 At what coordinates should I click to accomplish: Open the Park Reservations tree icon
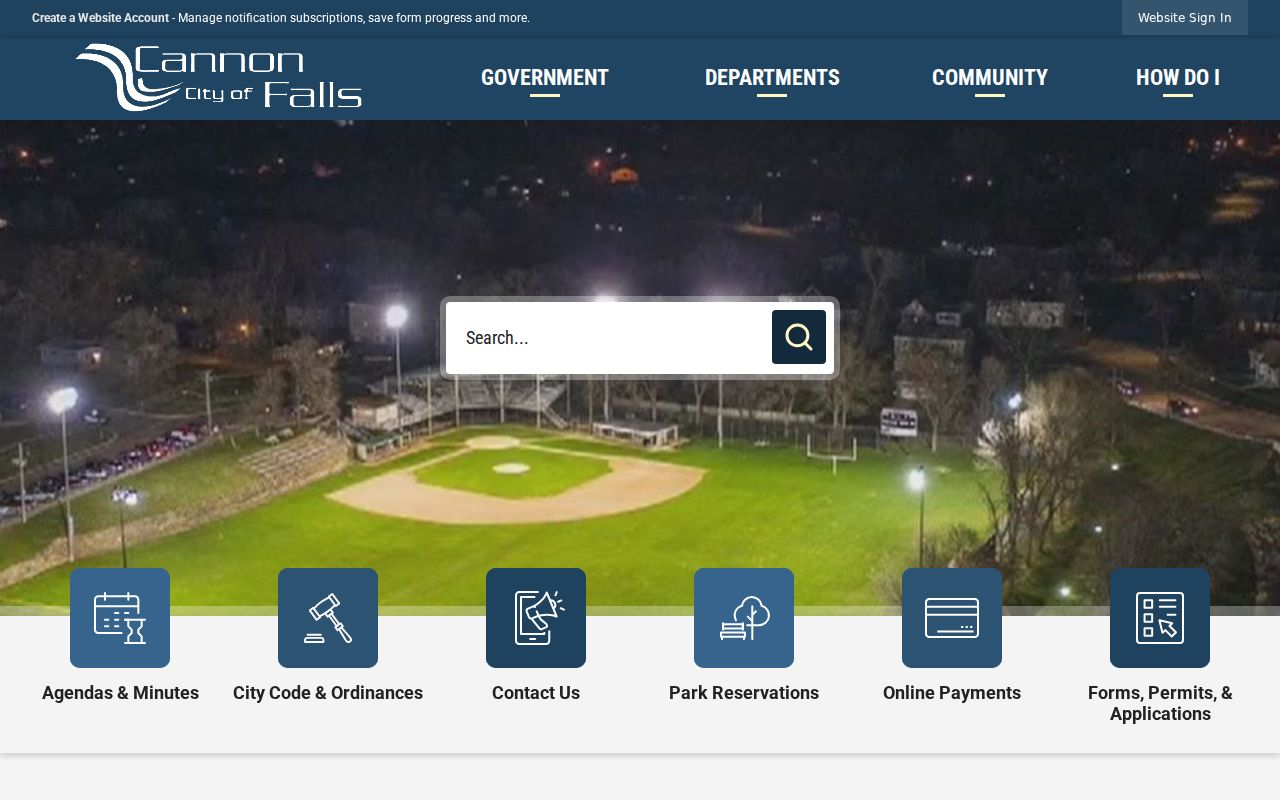(x=744, y=618)
